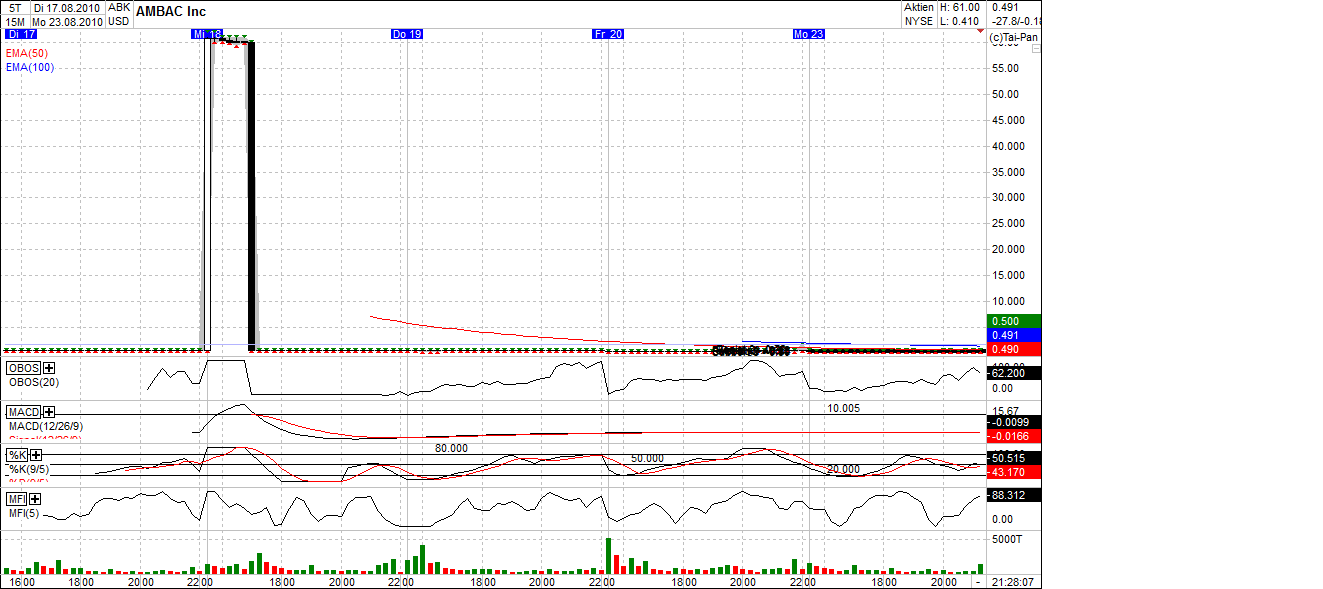Image resolution: width=1323 pixels, height=589 pixels.
Task: Select the %K indicator label box
Action: point(17,455)
